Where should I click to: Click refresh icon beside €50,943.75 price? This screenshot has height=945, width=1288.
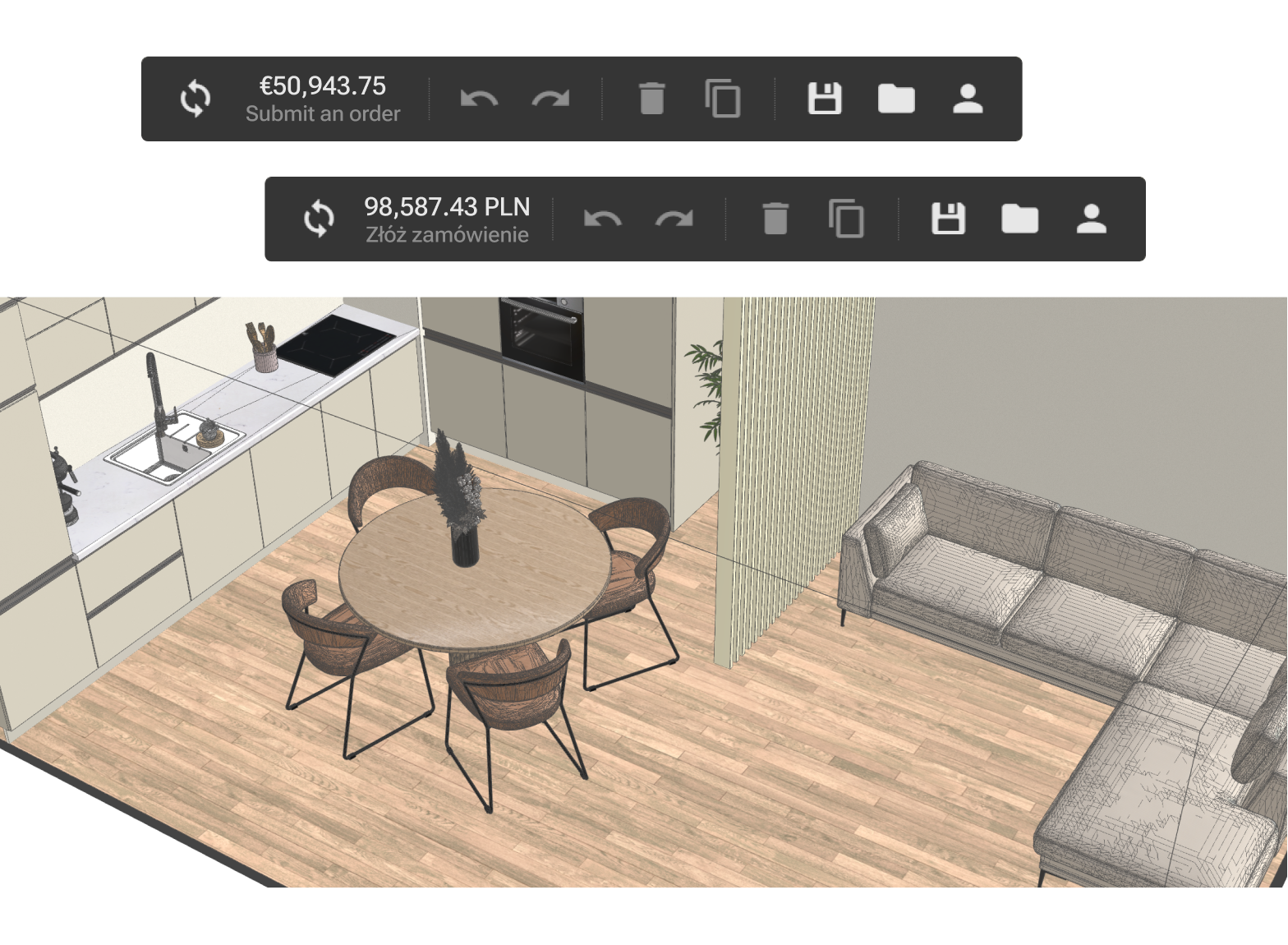pyautogui.click(x=195, y=99)
